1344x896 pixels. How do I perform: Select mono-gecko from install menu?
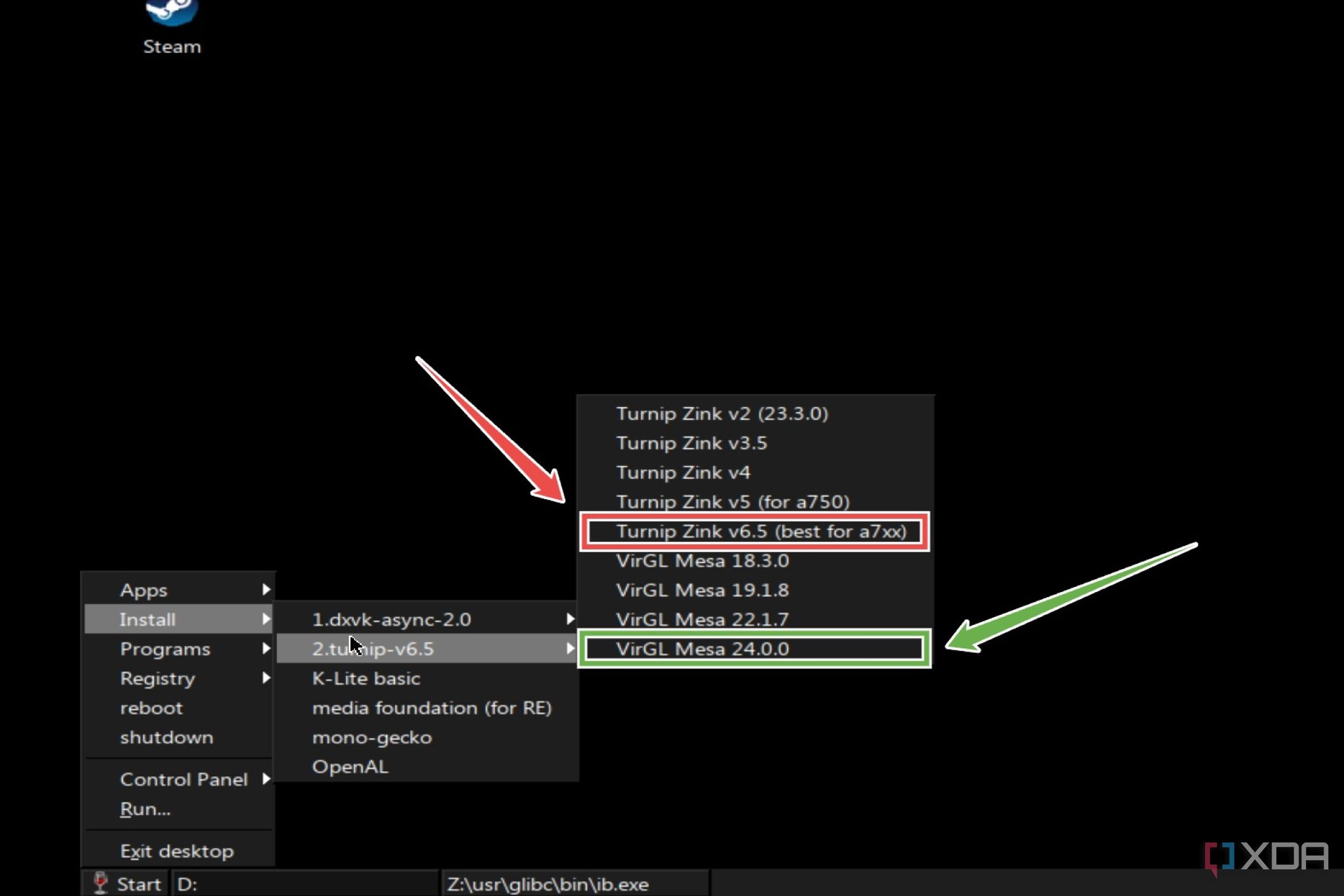click(x=372, y=737)
